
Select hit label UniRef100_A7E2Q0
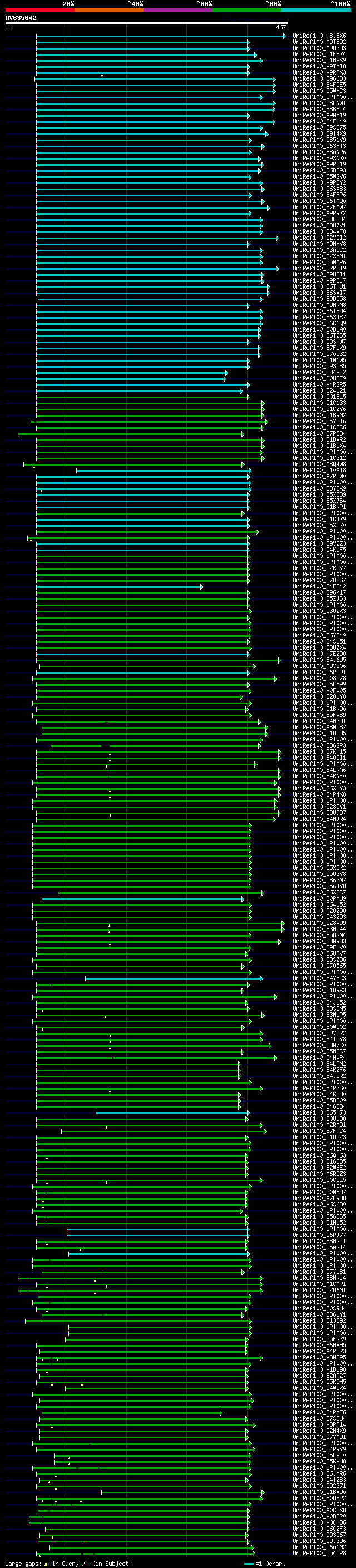[319, 654]
